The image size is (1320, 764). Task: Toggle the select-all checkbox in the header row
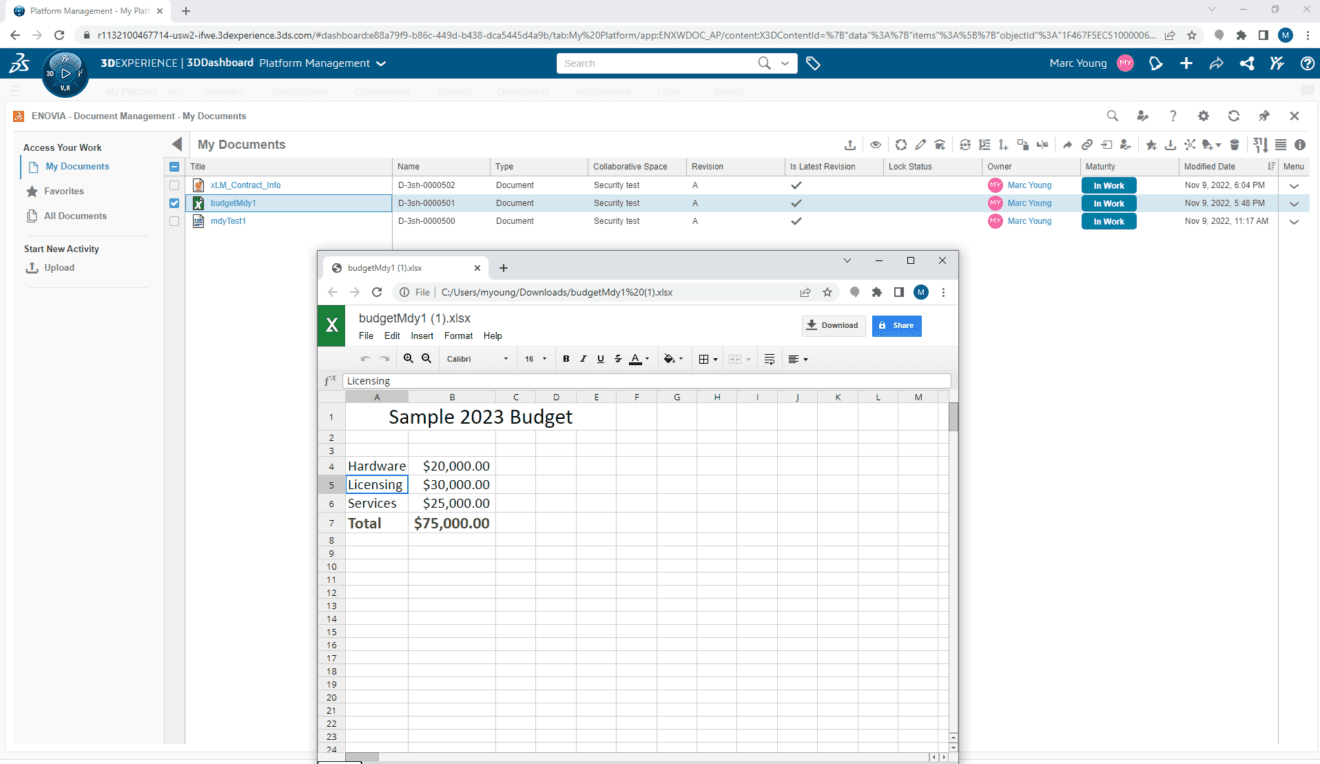pyautogui.click(x=174, y=166)
